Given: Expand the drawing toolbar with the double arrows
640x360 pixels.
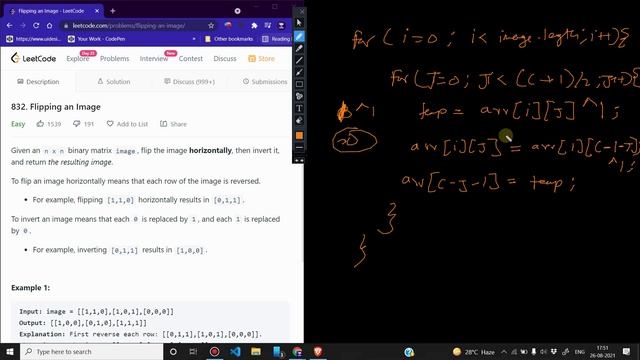Looking at the screenshot, I should click(x=299, y=160).
